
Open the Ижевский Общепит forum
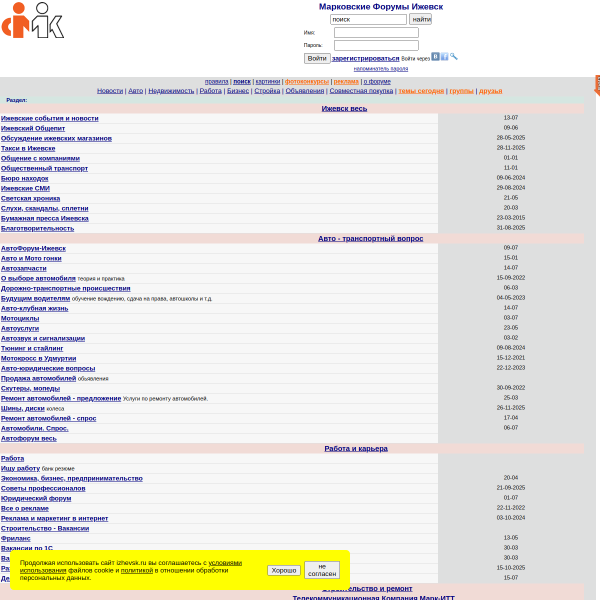coord(33,128)
